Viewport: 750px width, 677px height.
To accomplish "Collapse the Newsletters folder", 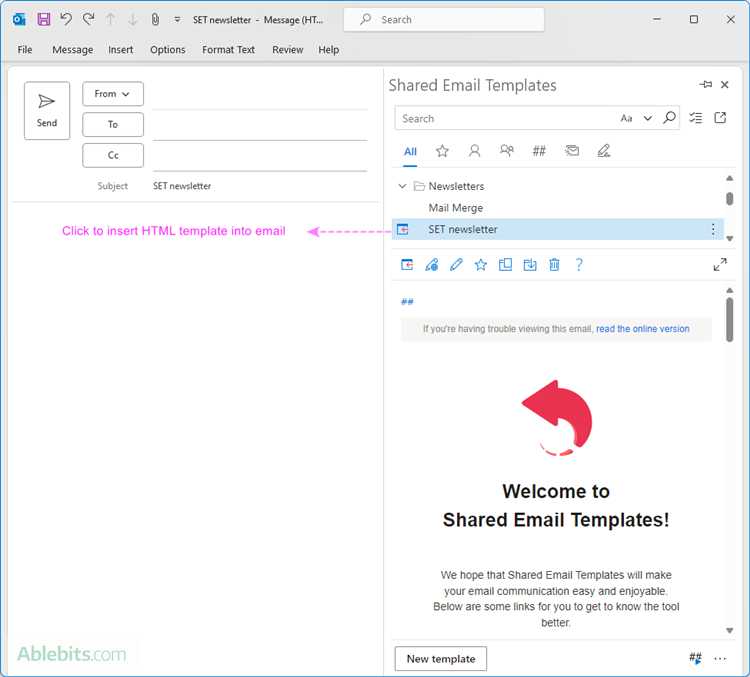I will click(x=402, y=186).
